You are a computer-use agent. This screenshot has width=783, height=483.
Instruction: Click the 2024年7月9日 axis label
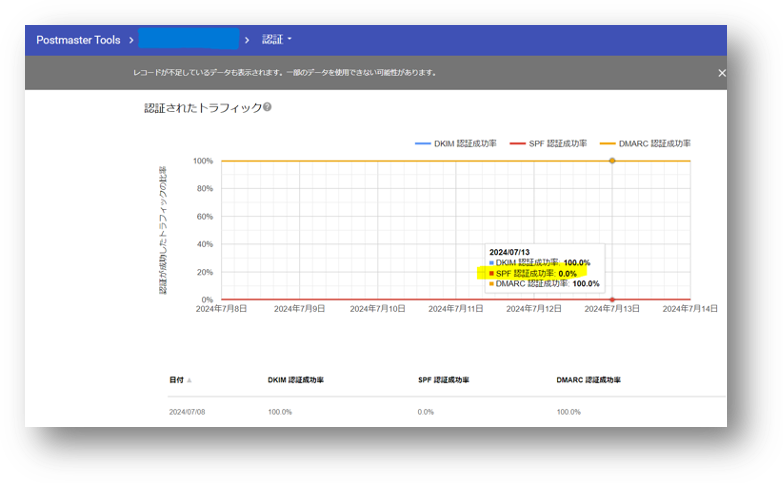coord(299,309)
